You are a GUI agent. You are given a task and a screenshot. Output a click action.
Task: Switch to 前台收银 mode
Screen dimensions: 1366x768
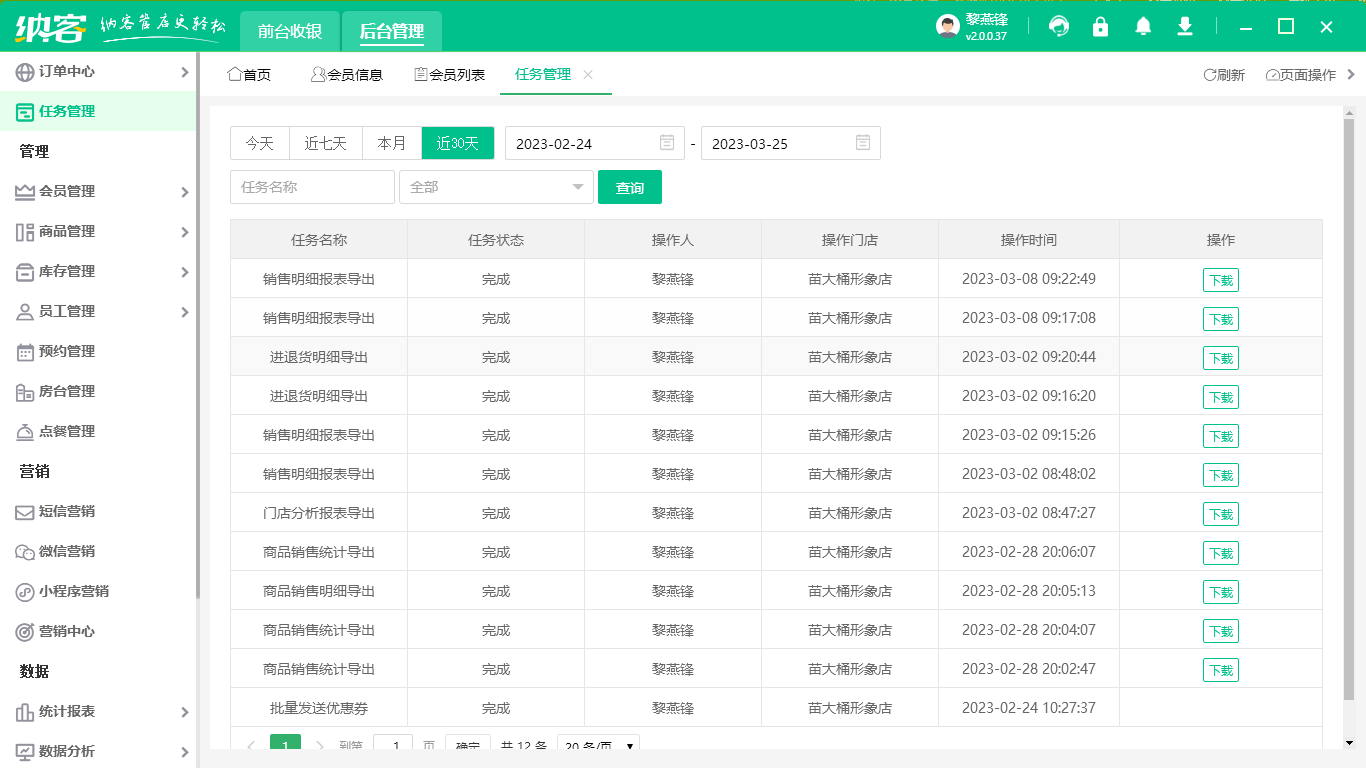(x=288, y=31)
